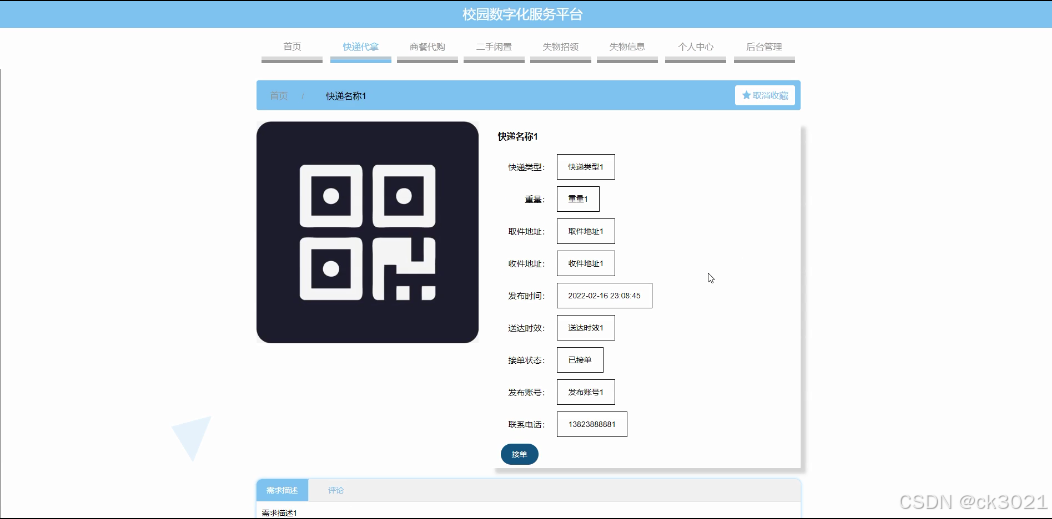Click the 已接单 status box

[580, 360]
